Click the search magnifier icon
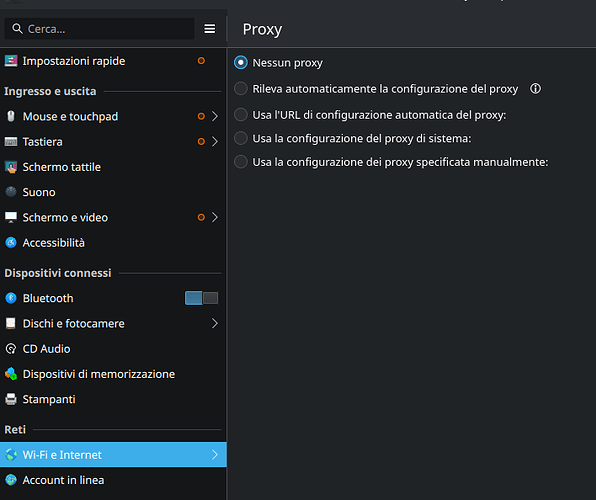The image size is (596, 500). point(17,29)
